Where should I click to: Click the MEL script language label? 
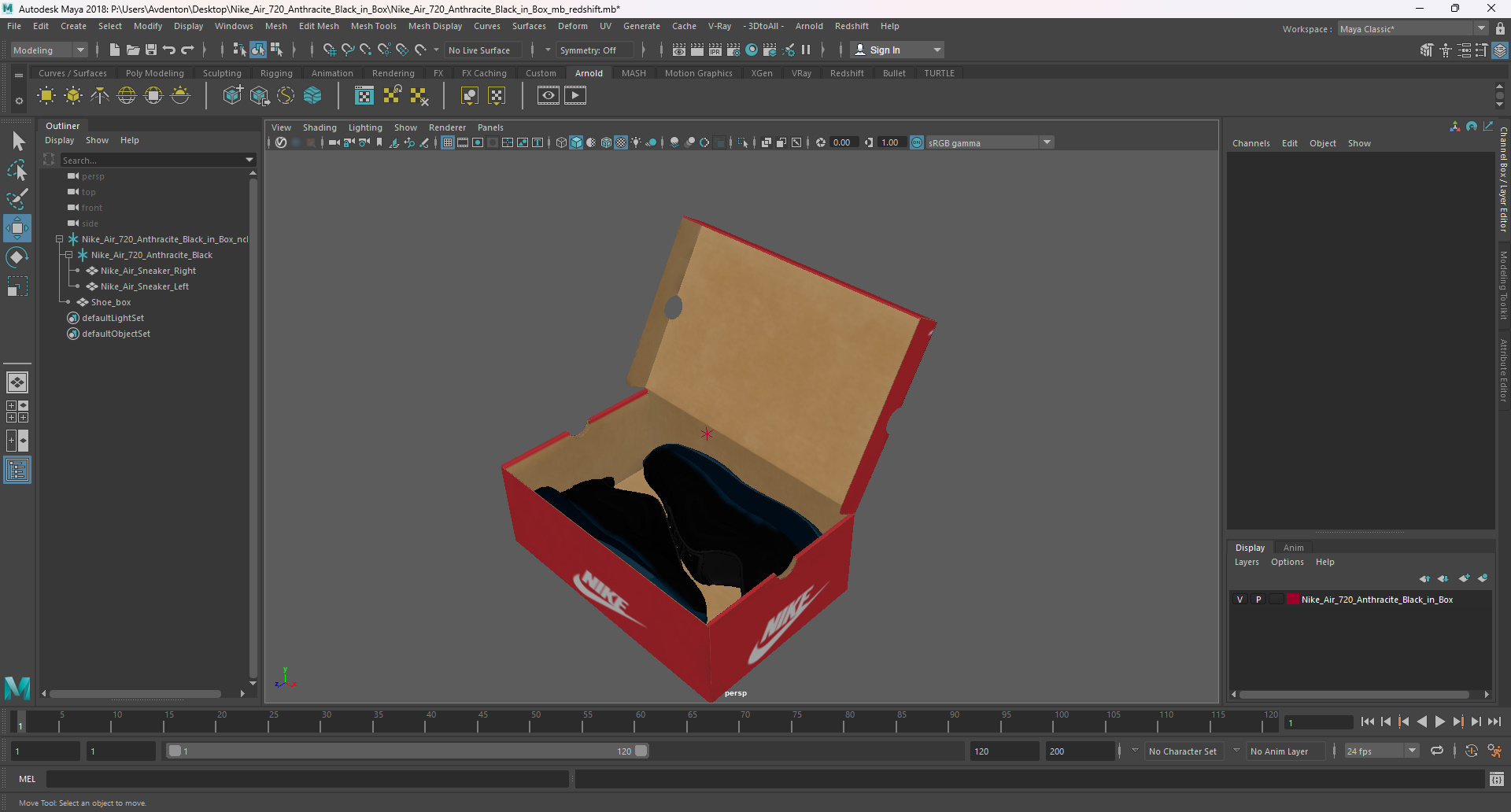pos(28,779)
